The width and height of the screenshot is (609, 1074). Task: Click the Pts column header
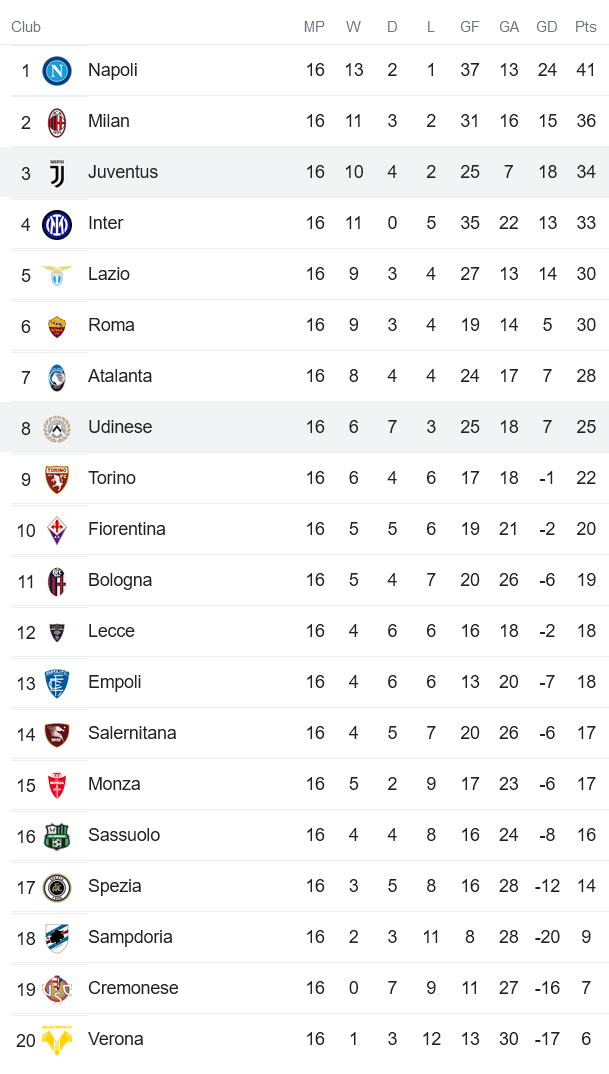point(586,27)
